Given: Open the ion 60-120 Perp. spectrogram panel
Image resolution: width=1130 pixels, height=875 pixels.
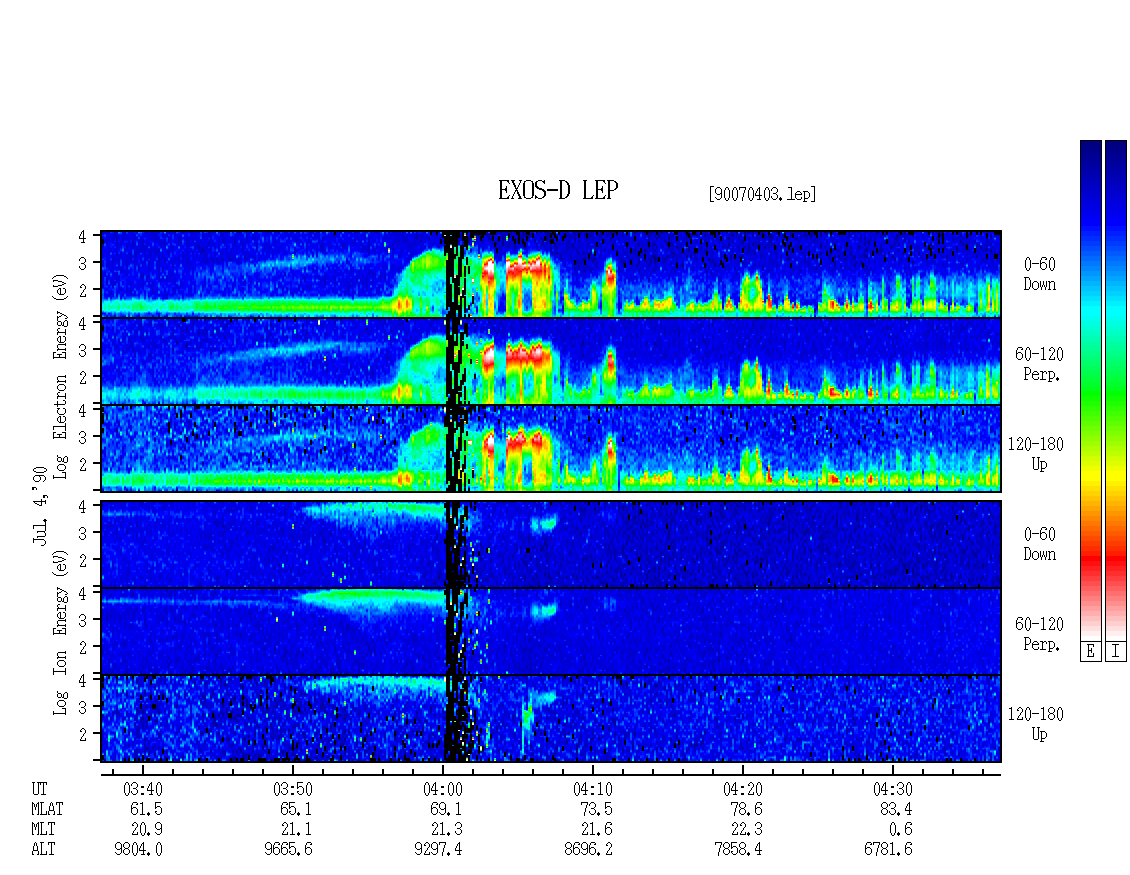Looking at the screenshot, I should pyautogui.click(x=551, y=631).
